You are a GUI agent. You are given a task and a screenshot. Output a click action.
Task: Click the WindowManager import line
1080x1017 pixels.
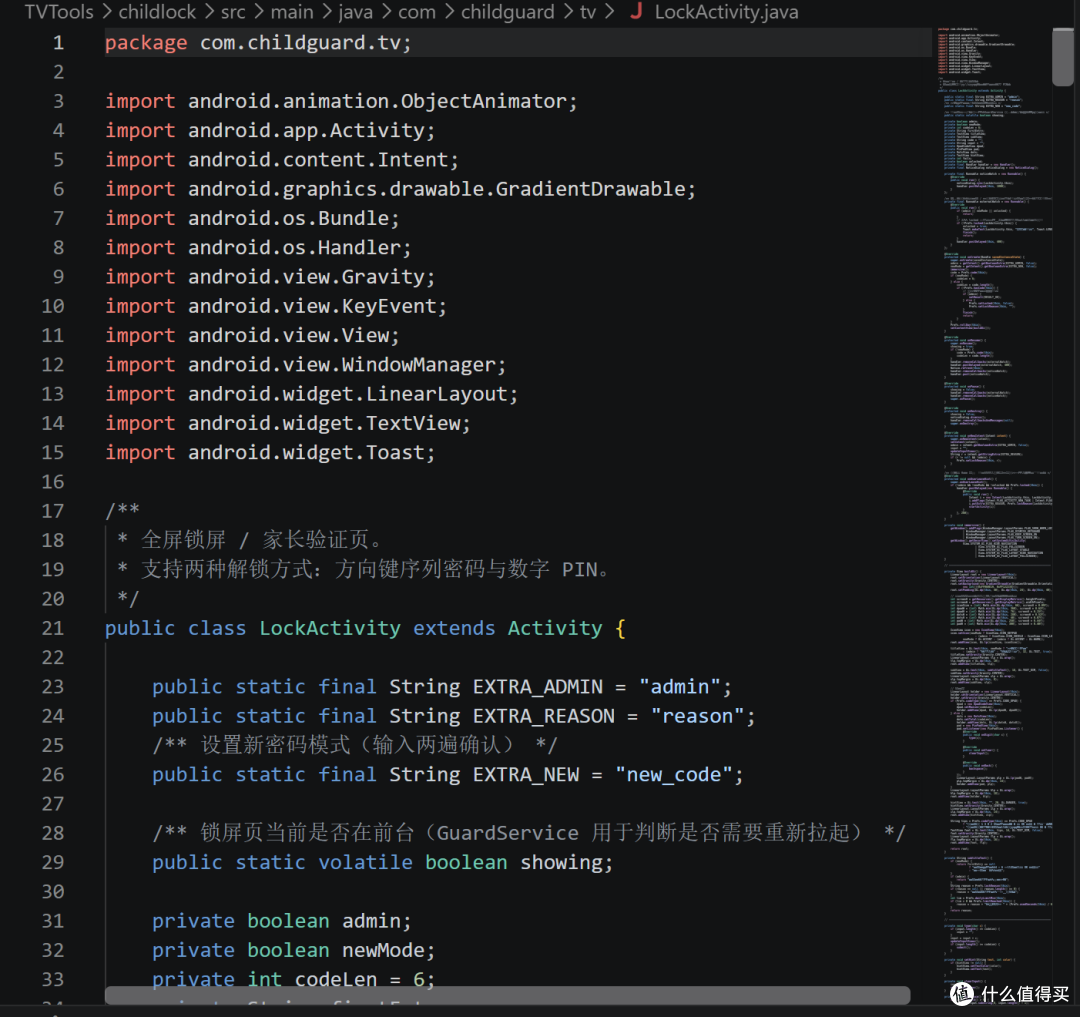tap(306, 364)
